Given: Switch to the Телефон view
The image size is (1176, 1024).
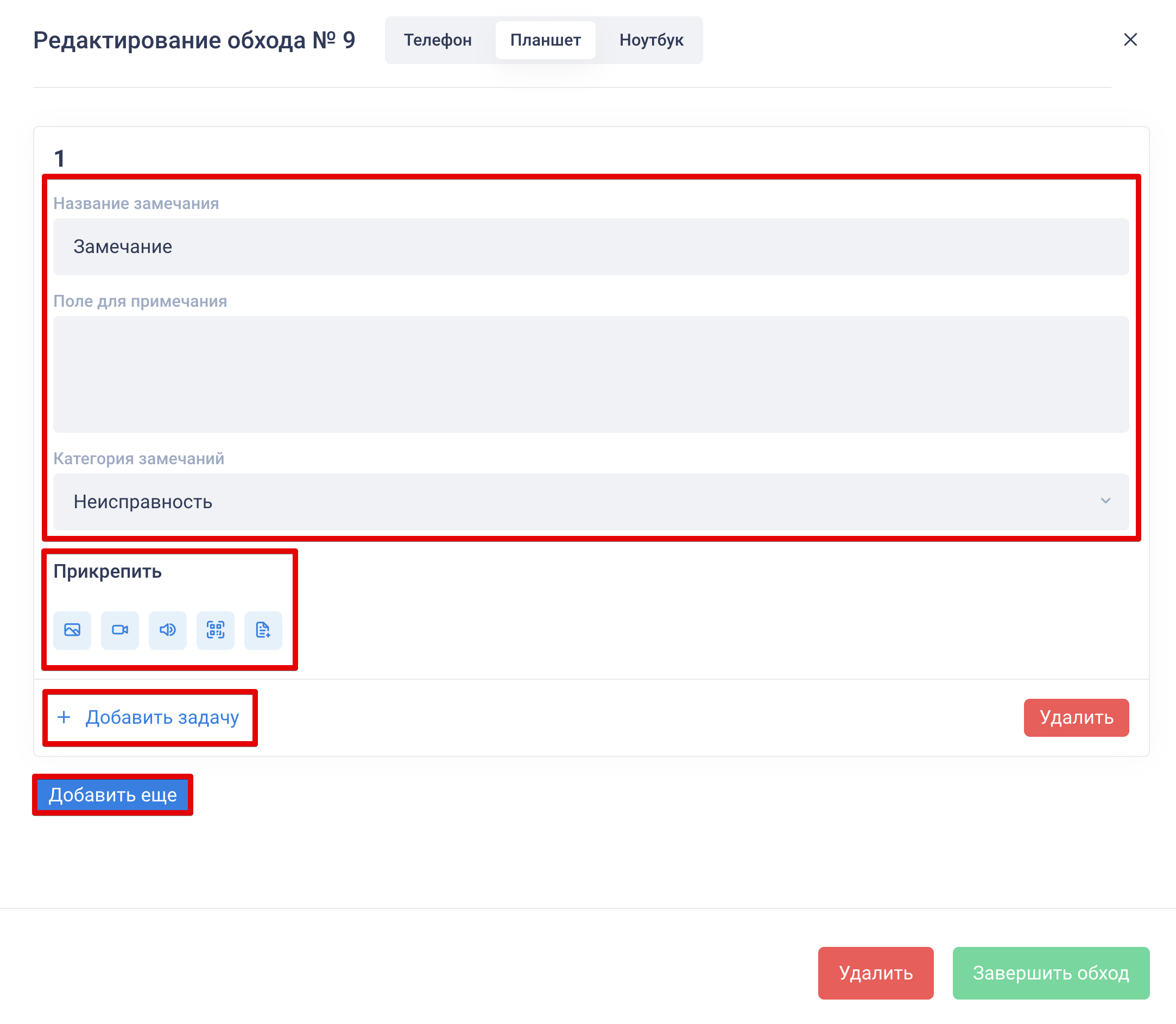Looking at the screenshot, I should point(438,40).
